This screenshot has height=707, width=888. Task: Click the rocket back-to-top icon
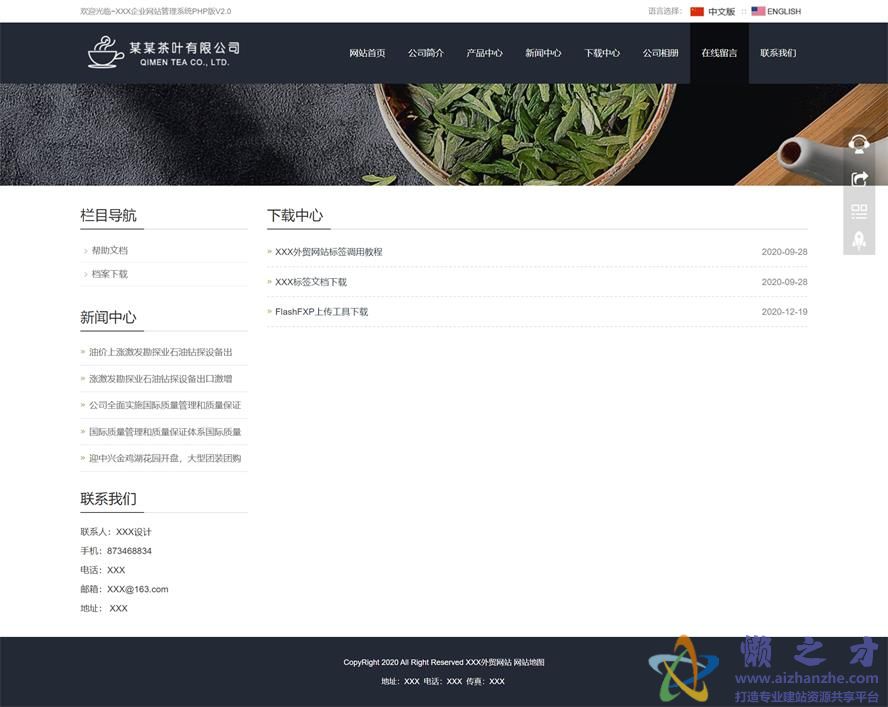(x=859, y=240)
